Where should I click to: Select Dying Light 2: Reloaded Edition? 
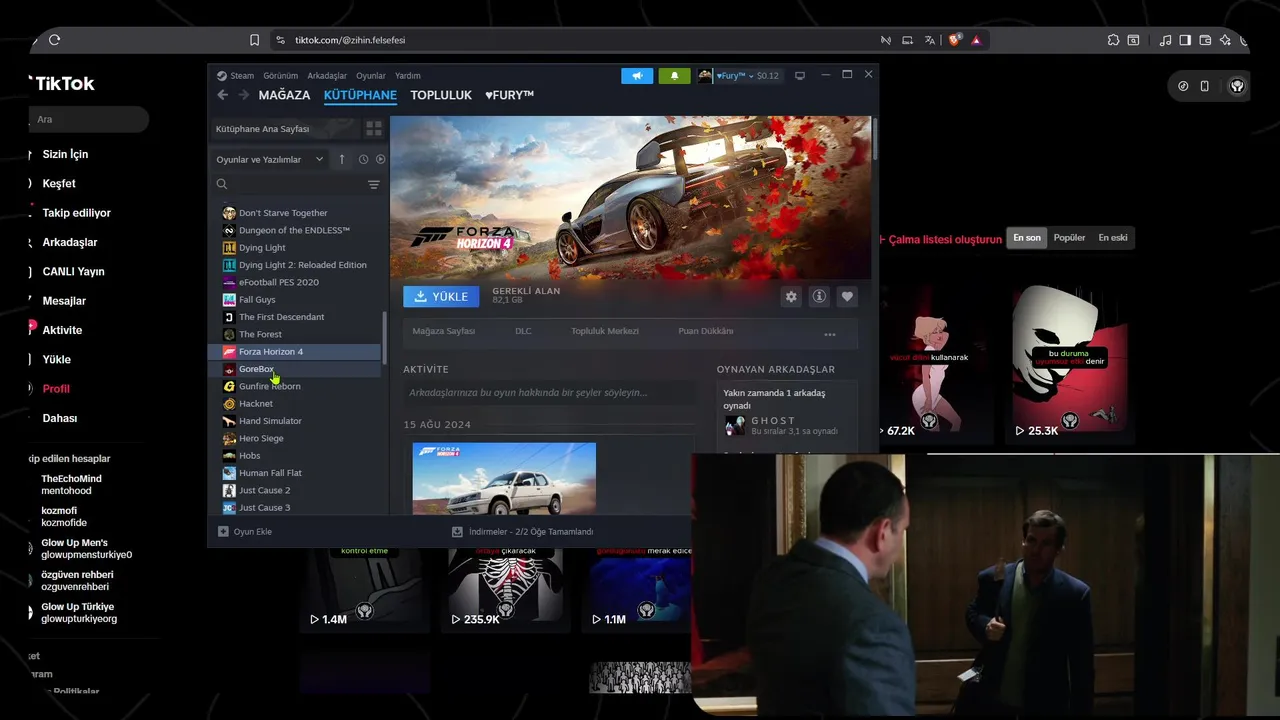click(295, 265)
